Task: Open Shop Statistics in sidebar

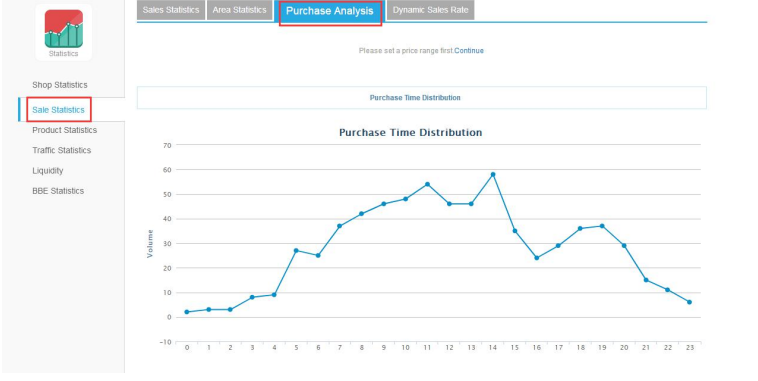Action: (60, 85)
